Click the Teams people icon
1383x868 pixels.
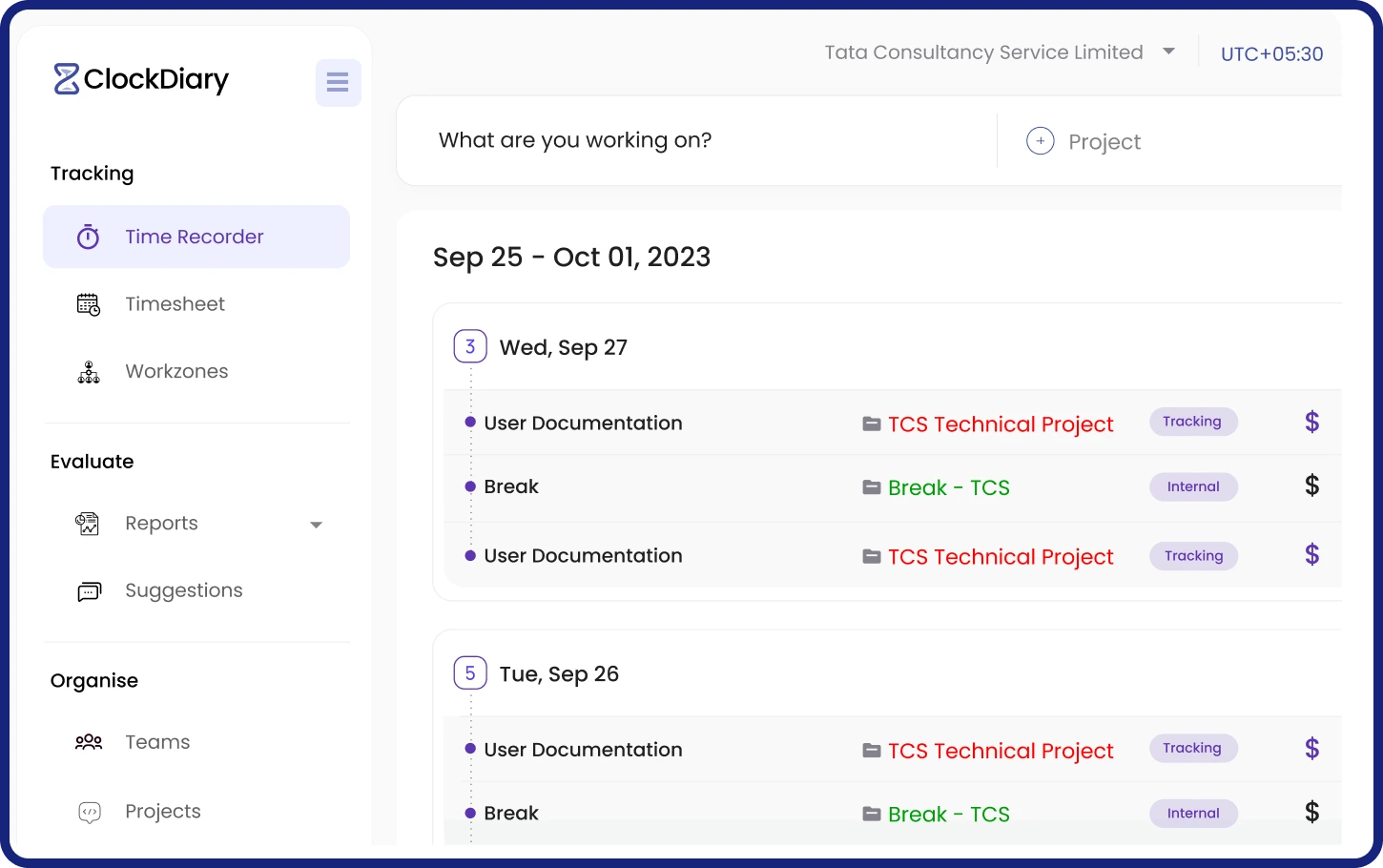[88, 742]
